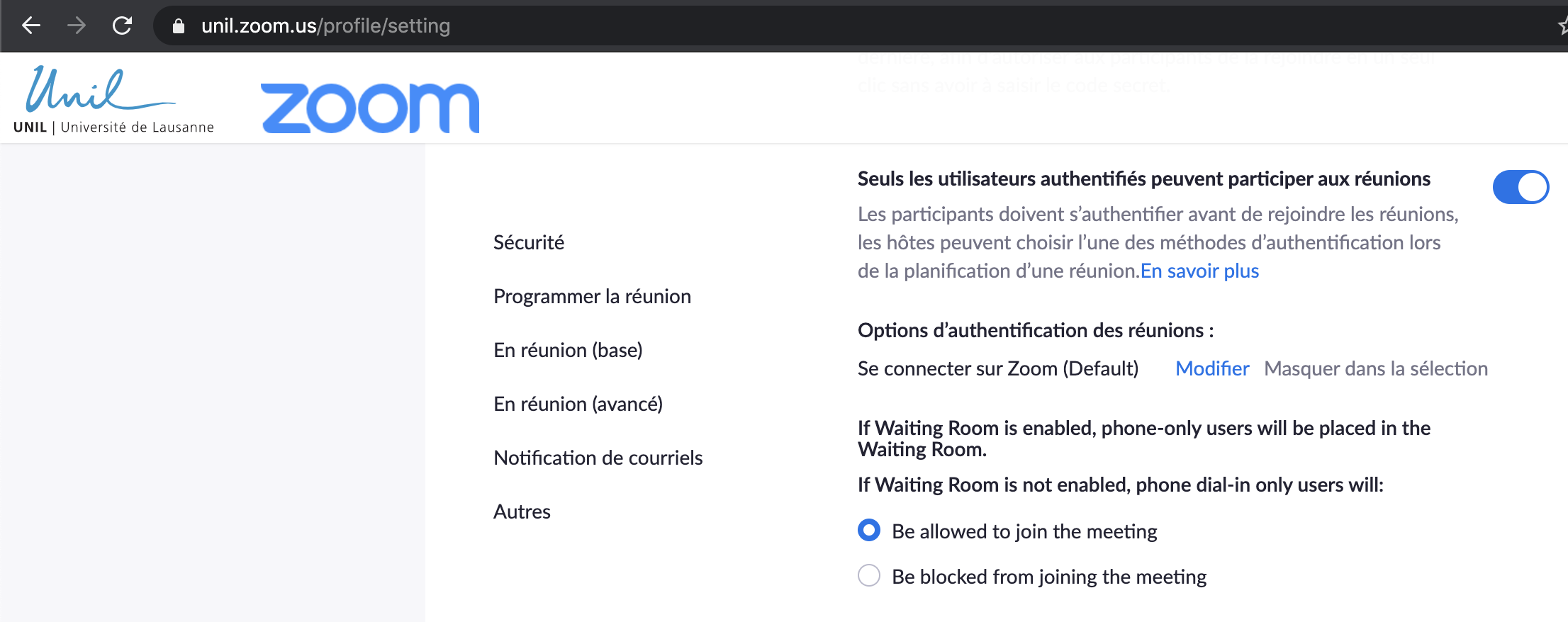Viewport: 1568px width, 622px height.
Task: Click Modifier for the authentication option
Action: 1212,368
